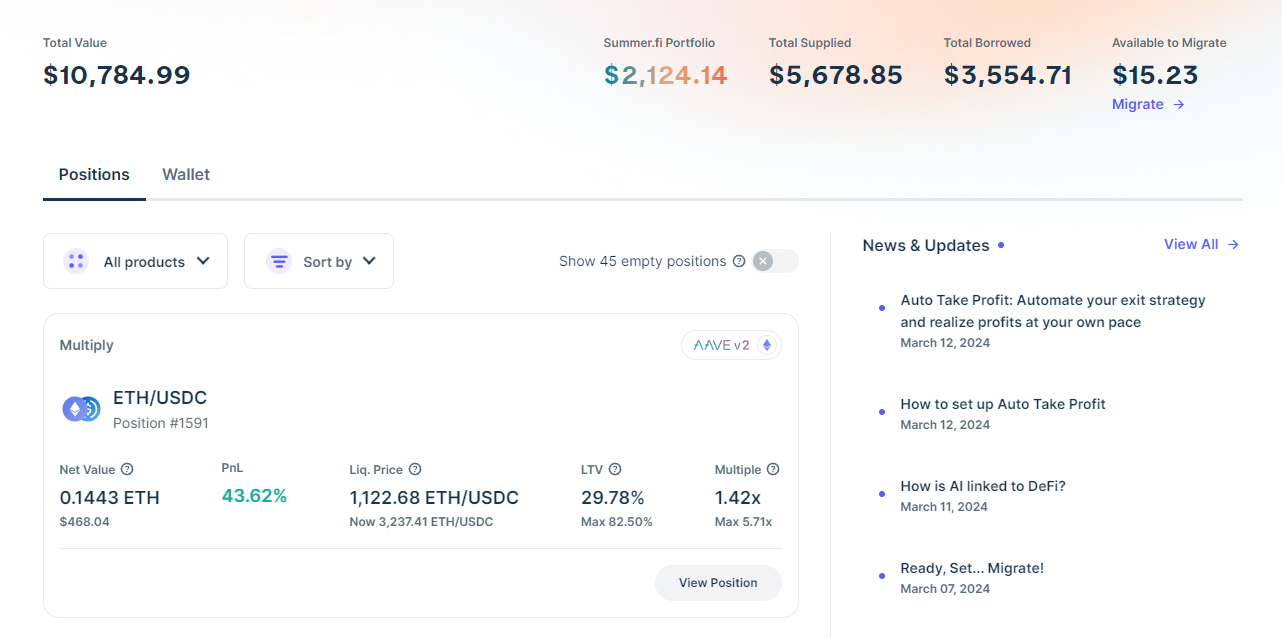
Task: Click help icon beside Show 45 empty positions
Action: click(739, 261)
